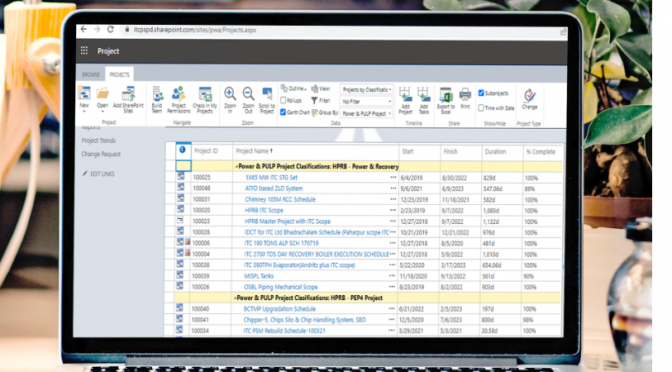Collapse HPRB - Power & Recovery group
This screenshot has width=672, height=372.
(x=237, y=167)
